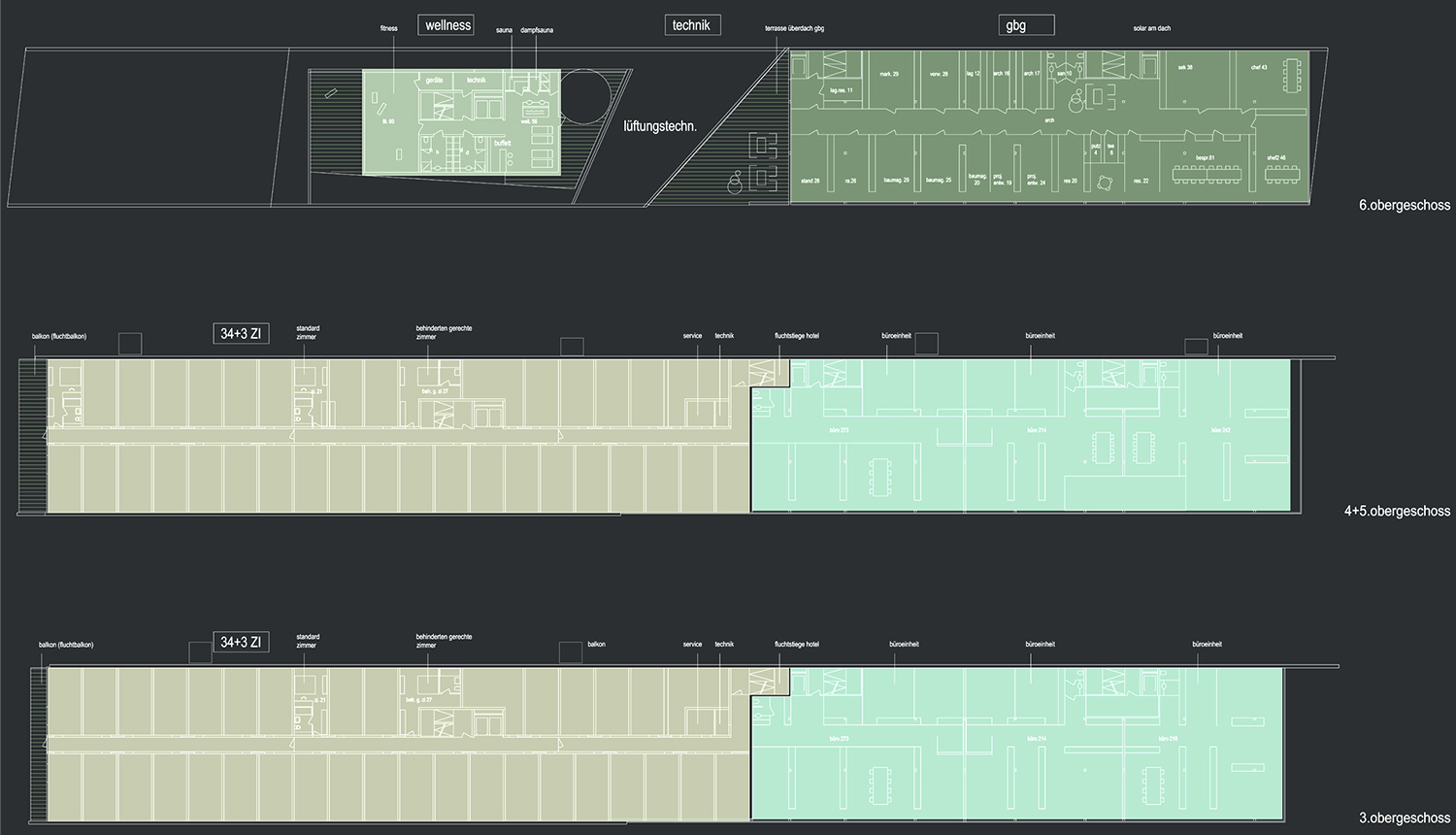Screen dimensions: 1456x835
Task: Click the "terrasse überdach gbg" annotation
Action: (x=794, y=29)
